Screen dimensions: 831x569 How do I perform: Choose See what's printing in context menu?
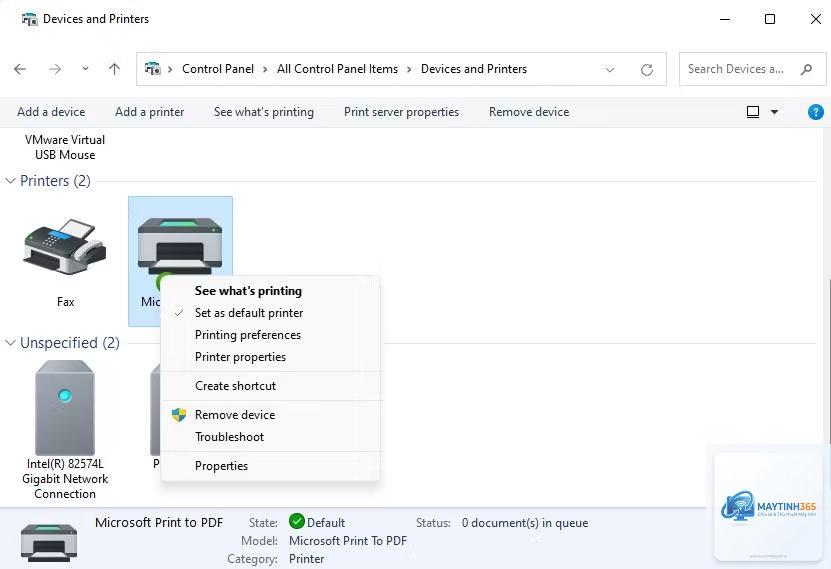coord(248,291)
